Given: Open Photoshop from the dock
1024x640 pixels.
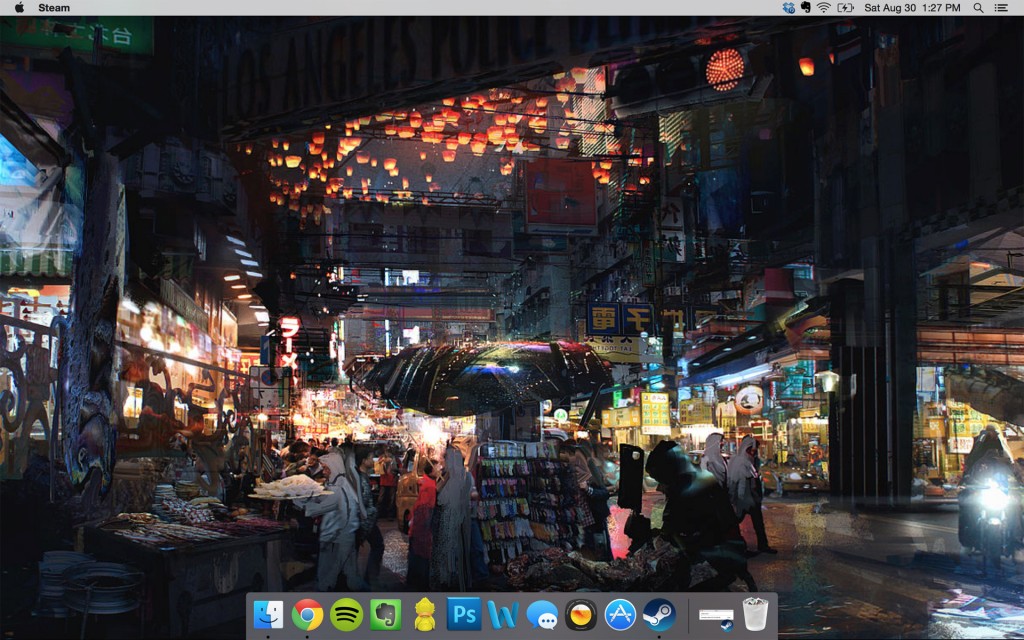Looking at the screenshot, I should point(464,615).
